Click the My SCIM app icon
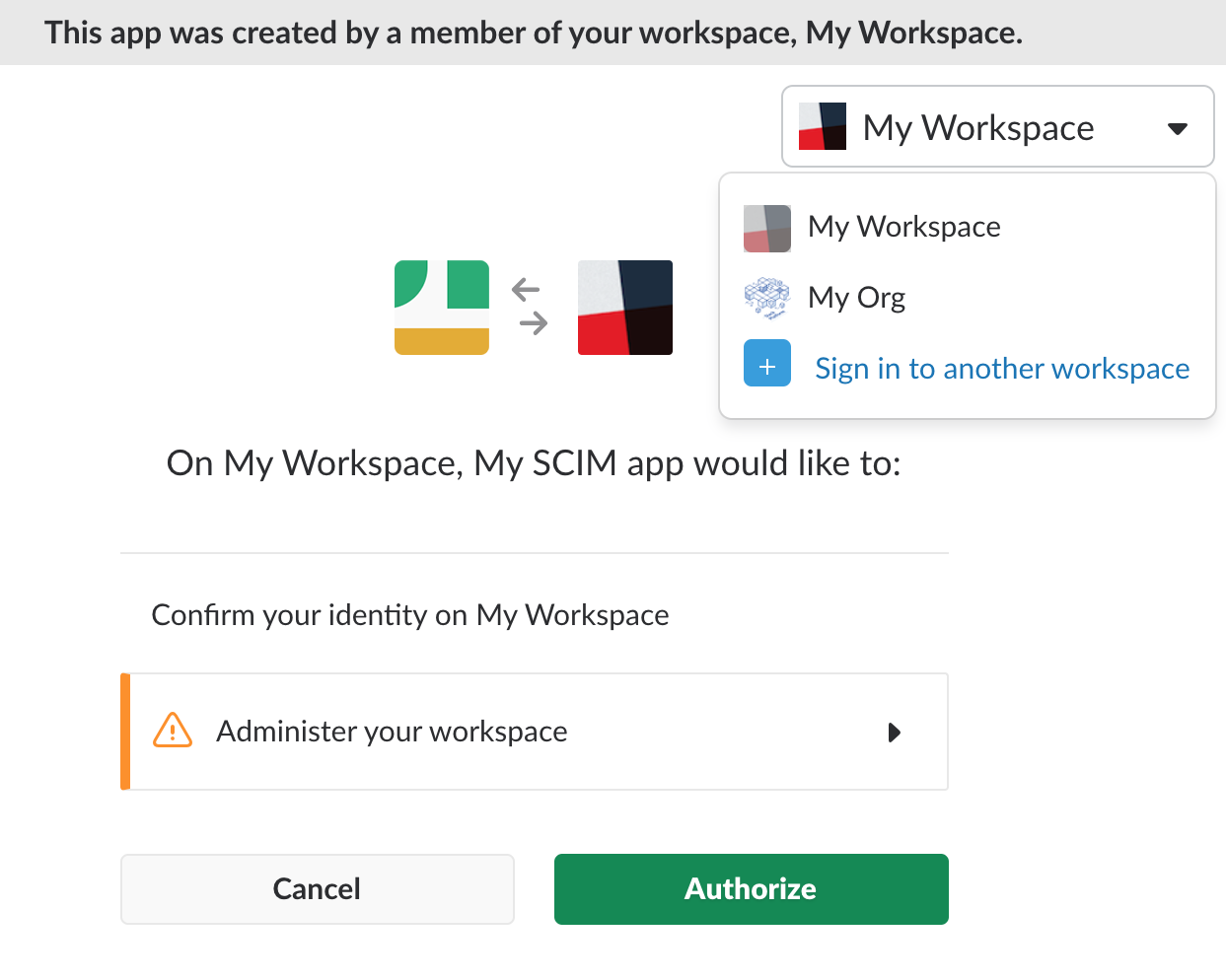 click(x=442, y=307)
